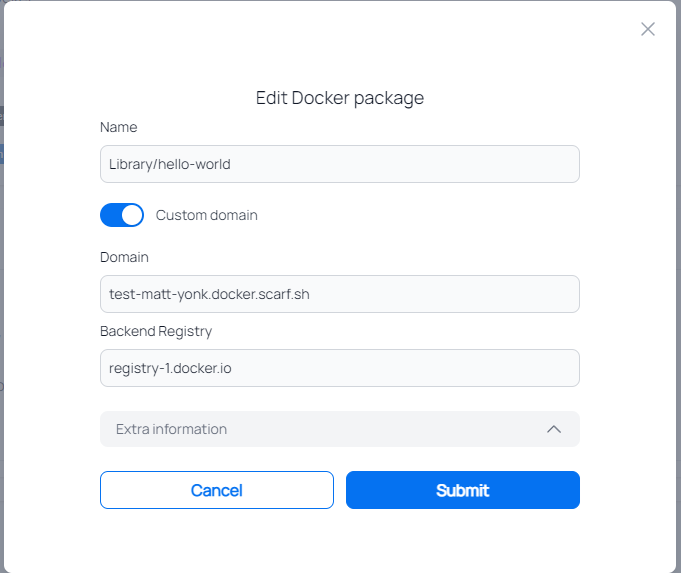Select the Backend Registry input box
The image size is (681, 573).
click(x=340, y=368)
